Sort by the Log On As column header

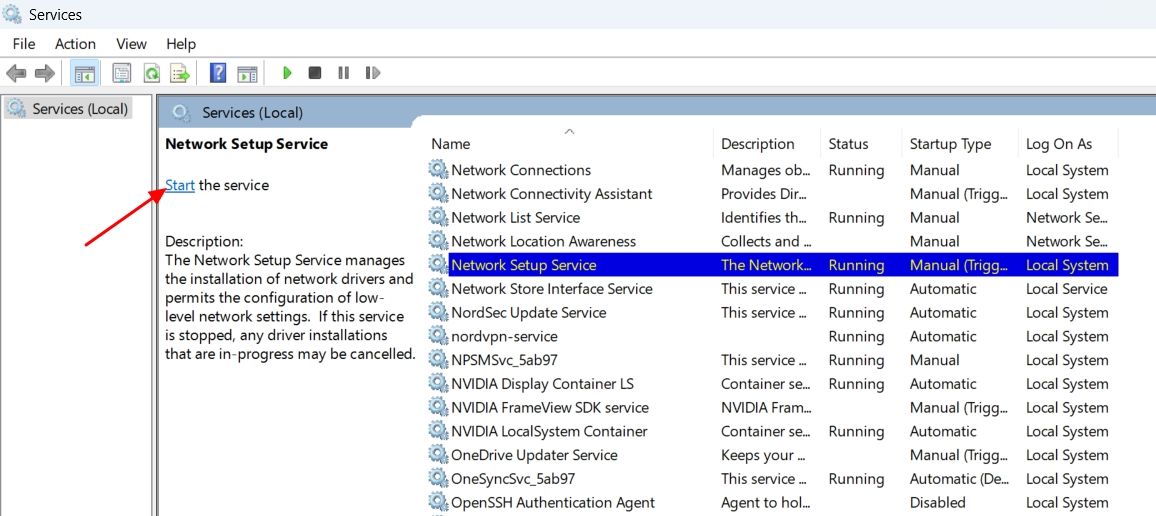pos(1068,144)
